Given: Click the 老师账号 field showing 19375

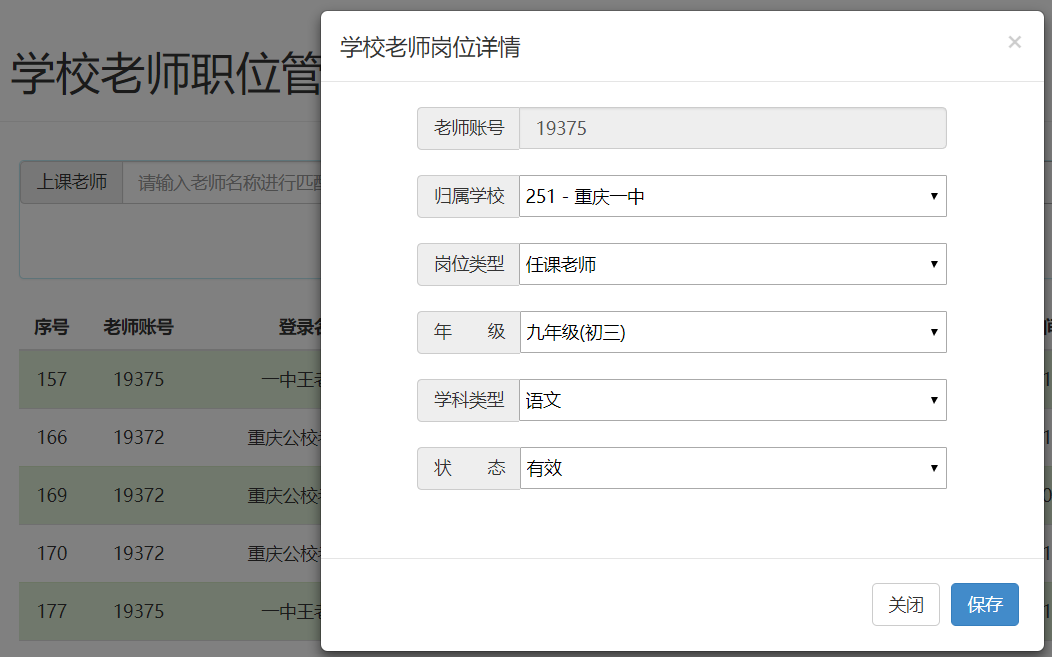Looking at the screenshot, I should click(732, 128).
